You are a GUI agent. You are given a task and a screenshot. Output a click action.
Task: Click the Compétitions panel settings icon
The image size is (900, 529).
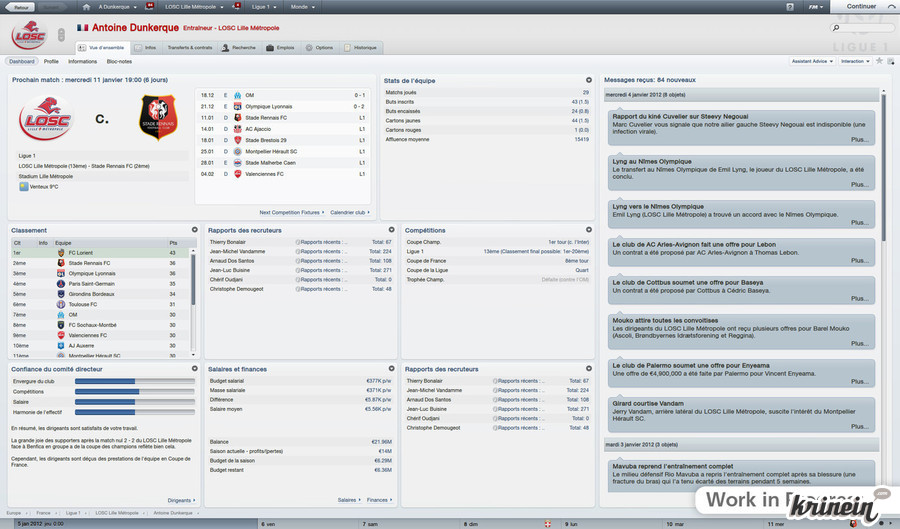[x=589, y=230]
